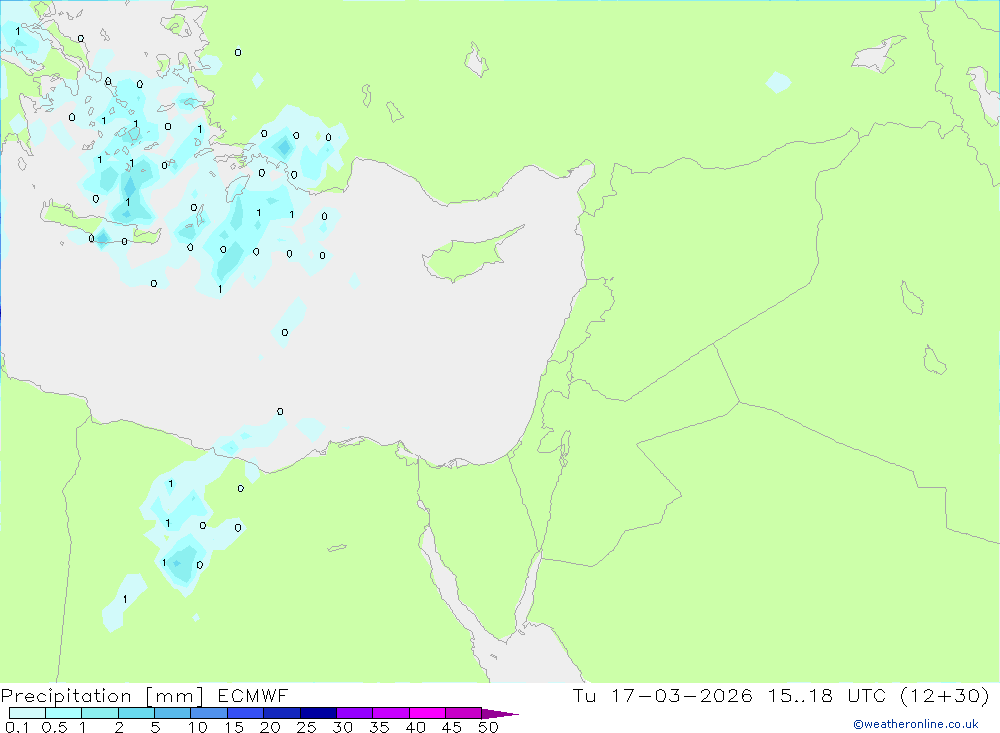This screenshot has width=1000, height=733.
Task: Click the '25' legend scale value
Action: 306,727
